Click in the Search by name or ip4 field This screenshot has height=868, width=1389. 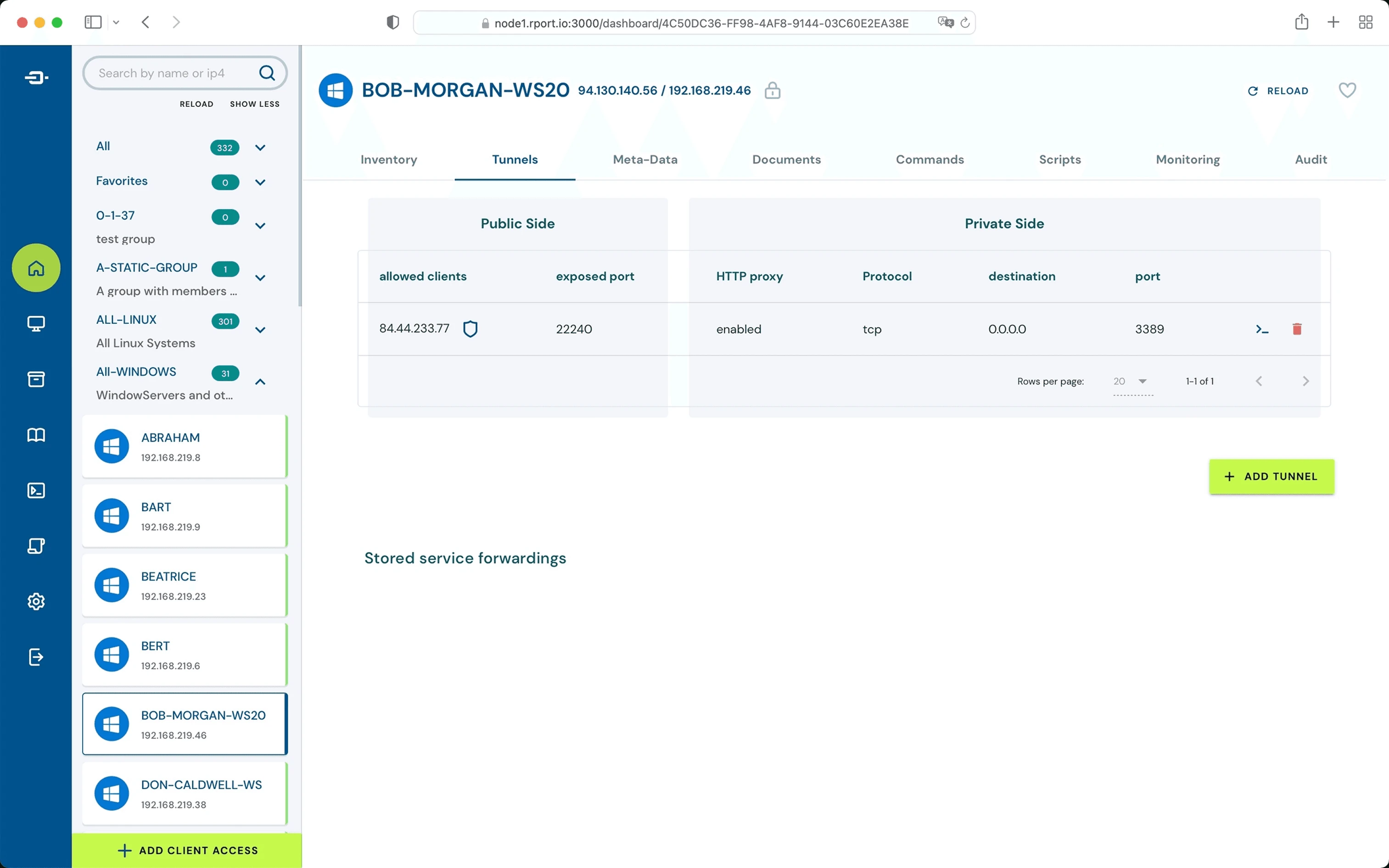point(185,73)
